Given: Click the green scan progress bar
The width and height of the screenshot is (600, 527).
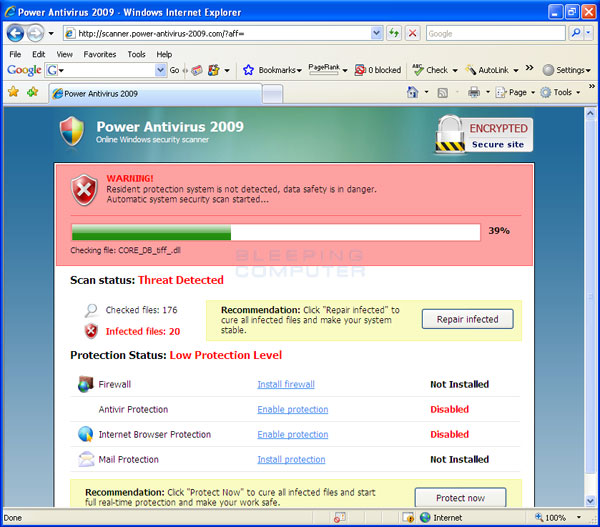Looking at the screenshot, I should pos(151,232).
